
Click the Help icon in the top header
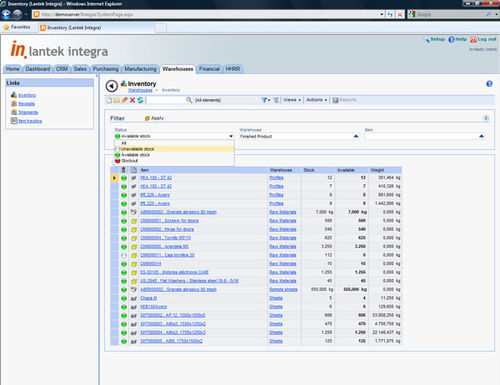pos(451,39)
